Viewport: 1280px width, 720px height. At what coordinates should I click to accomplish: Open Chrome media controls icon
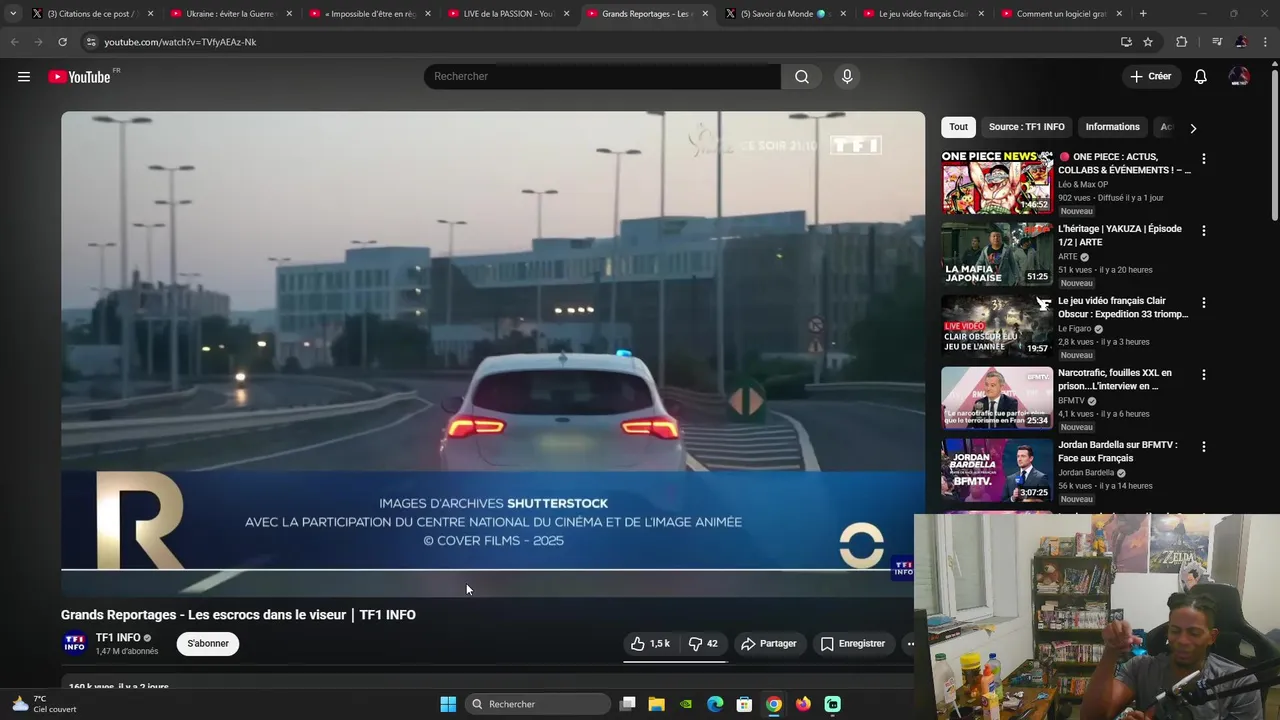tap(1217, 42)
